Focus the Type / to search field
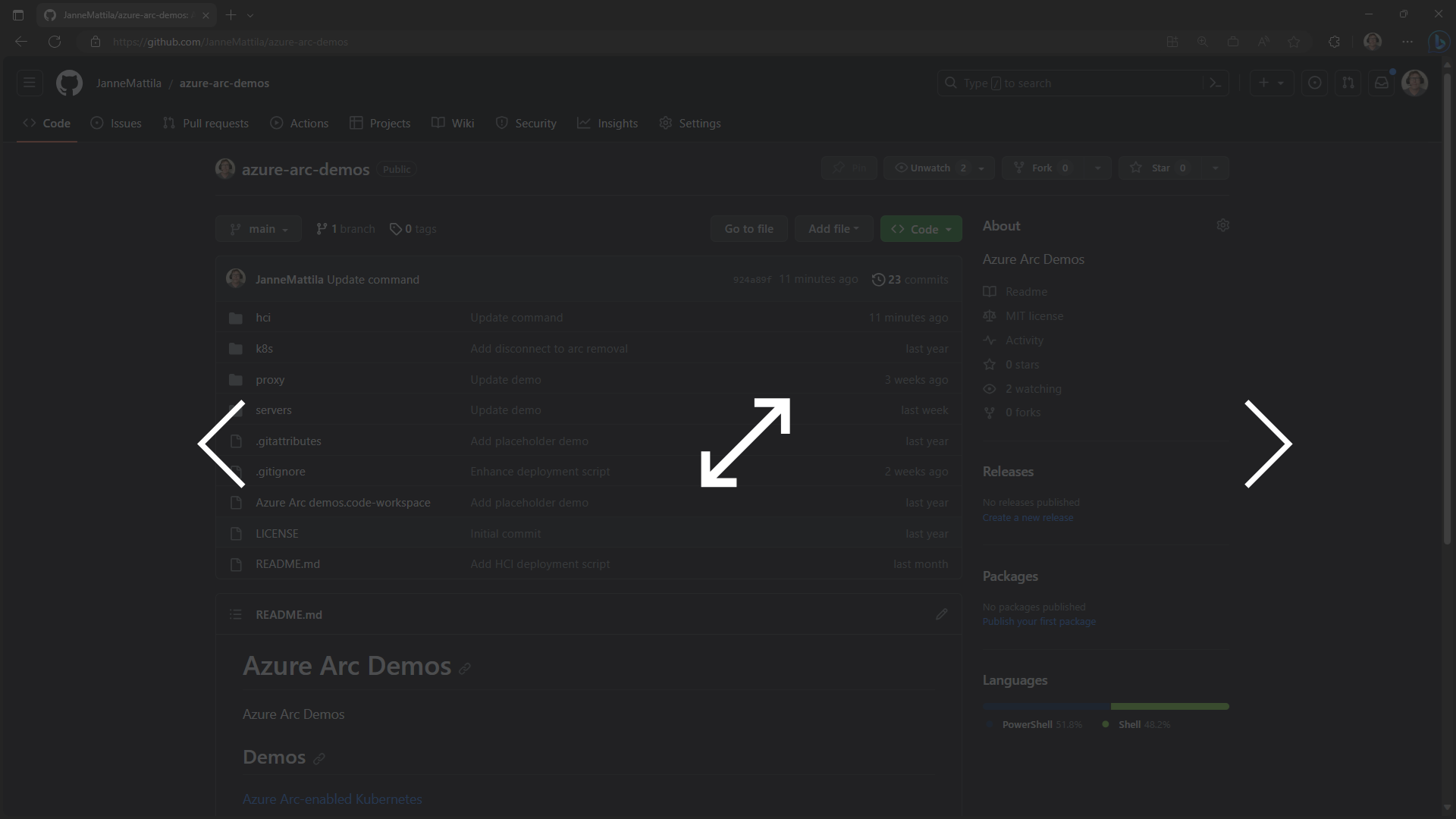 point(1083,83)
